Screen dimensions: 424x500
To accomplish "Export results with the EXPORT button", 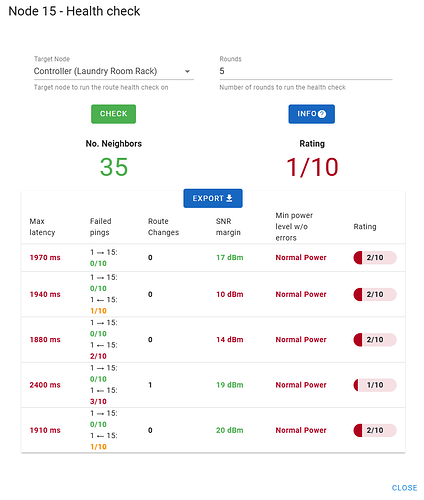I will click(213, 198).
